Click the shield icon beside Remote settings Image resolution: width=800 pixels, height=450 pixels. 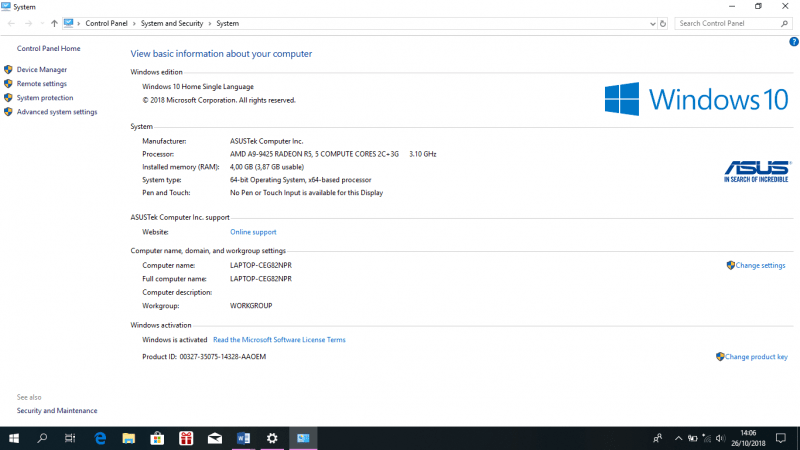(8, 84)
